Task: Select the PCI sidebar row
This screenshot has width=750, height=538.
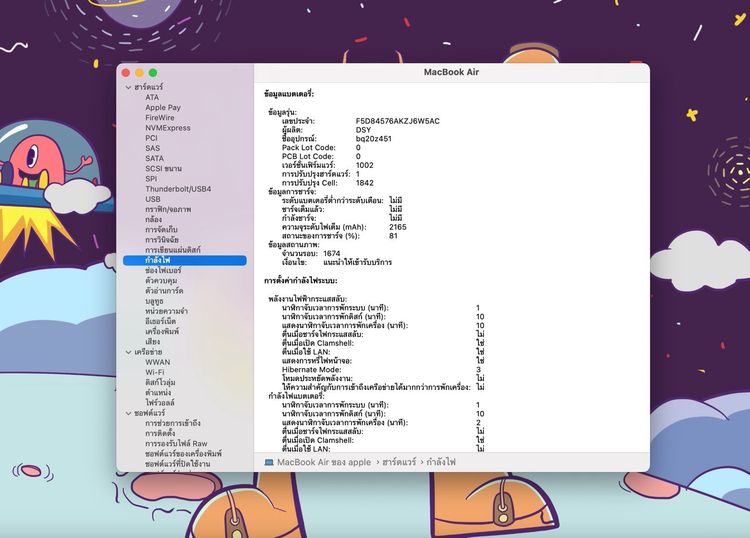Action: pyautogui.click(x=151, y=138)
